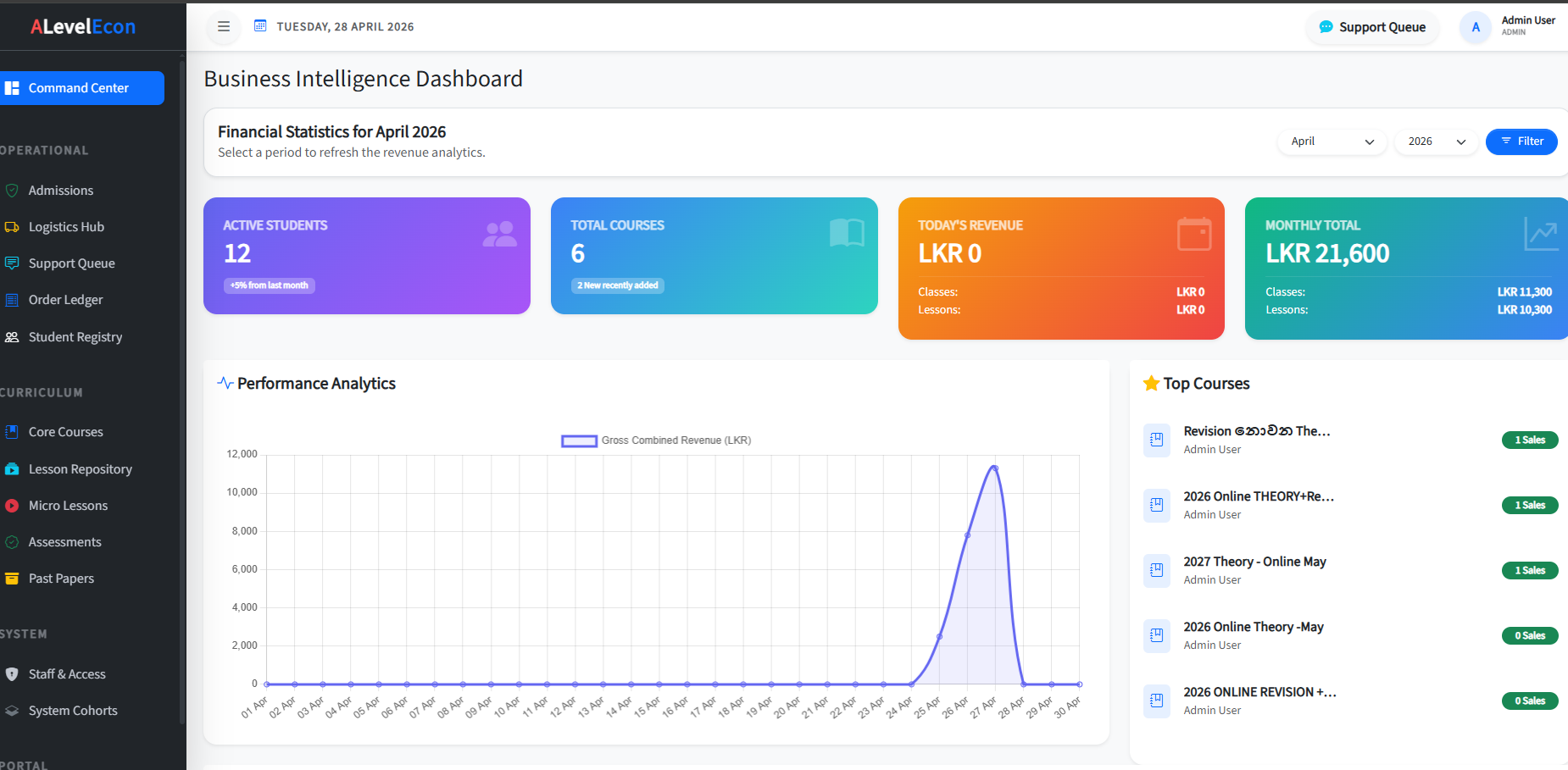Click the TUESDAY, 28 APRIL 2026 date text

tap(345, 27)
